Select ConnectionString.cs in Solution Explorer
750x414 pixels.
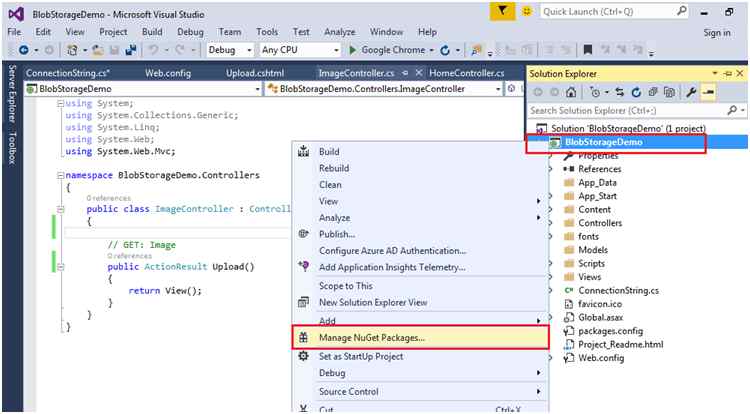point(618,290)
